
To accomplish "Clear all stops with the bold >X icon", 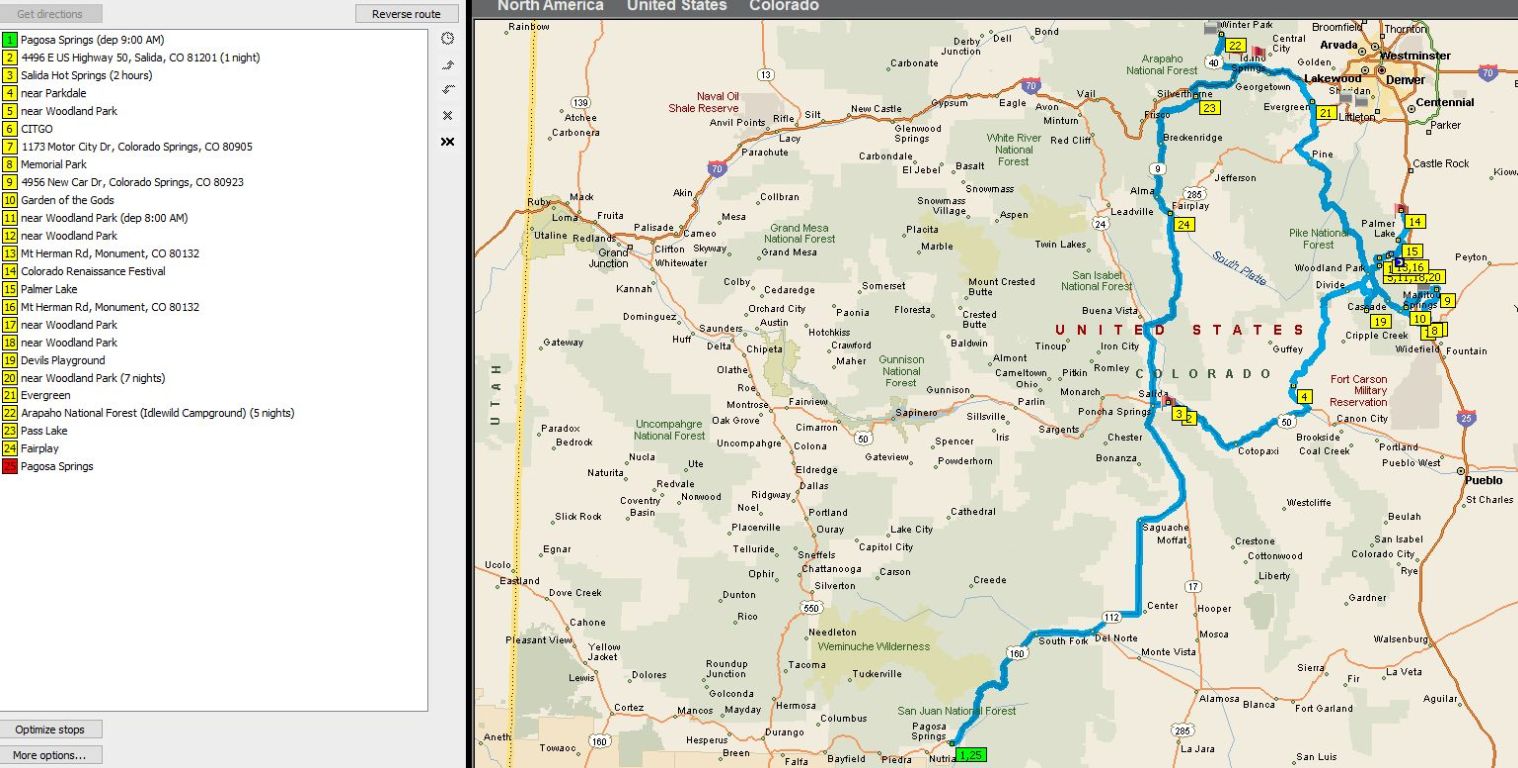I will [447, 142].
